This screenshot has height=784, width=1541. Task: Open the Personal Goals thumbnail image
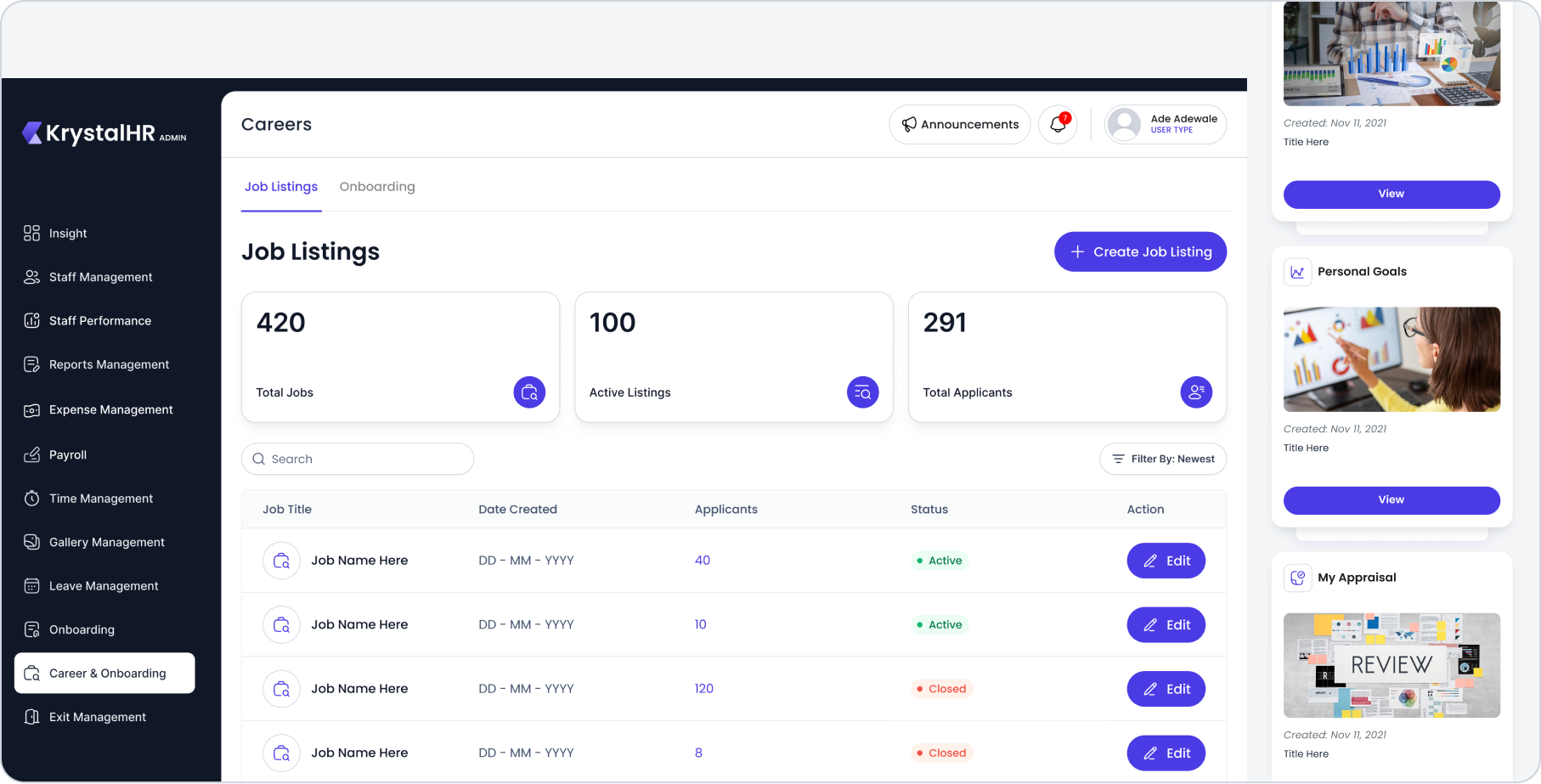pyautogui.click(x=1391, y=359)
